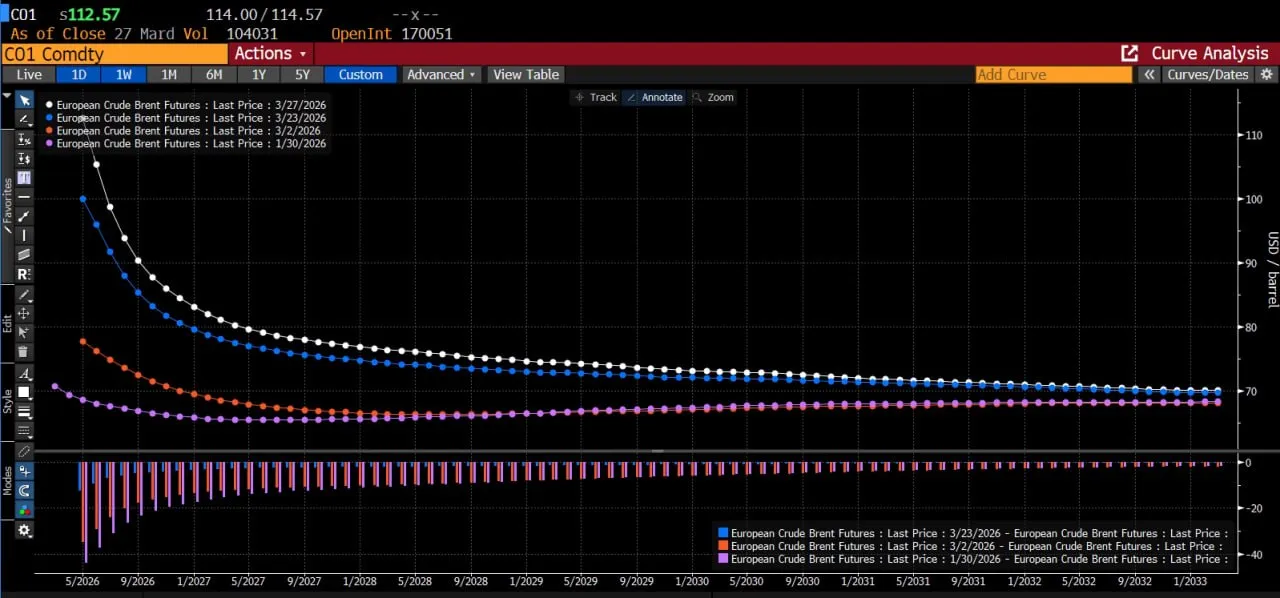
Task: Select the move crosshair tool in Edit section
Action: [24, 314]
